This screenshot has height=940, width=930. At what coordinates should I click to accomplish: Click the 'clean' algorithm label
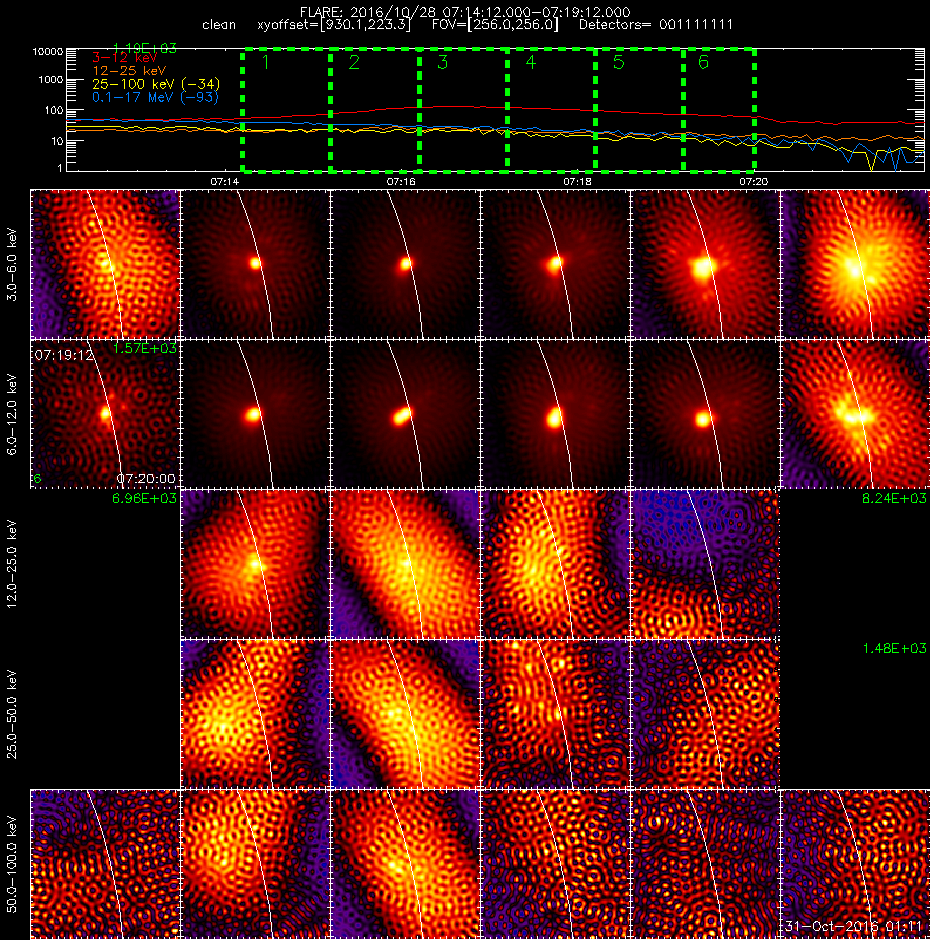tap(219, 25)
